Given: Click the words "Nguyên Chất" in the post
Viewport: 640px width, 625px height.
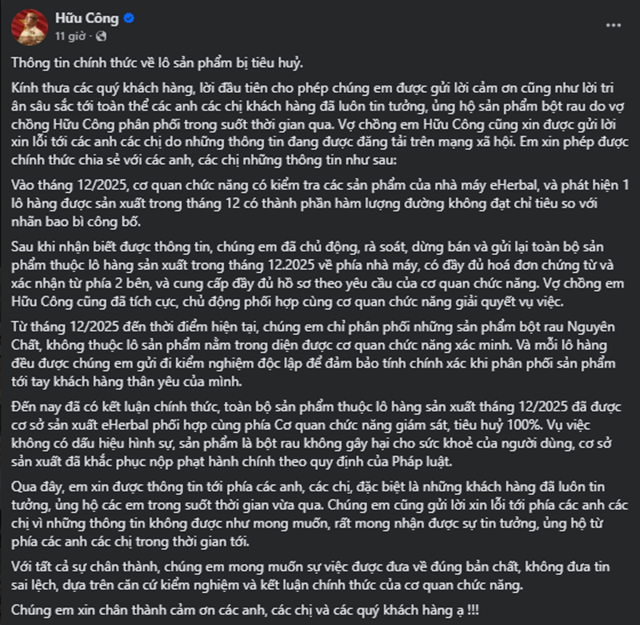Looking at the screenshot, I should pyautogui.click(x=591, y=327).
